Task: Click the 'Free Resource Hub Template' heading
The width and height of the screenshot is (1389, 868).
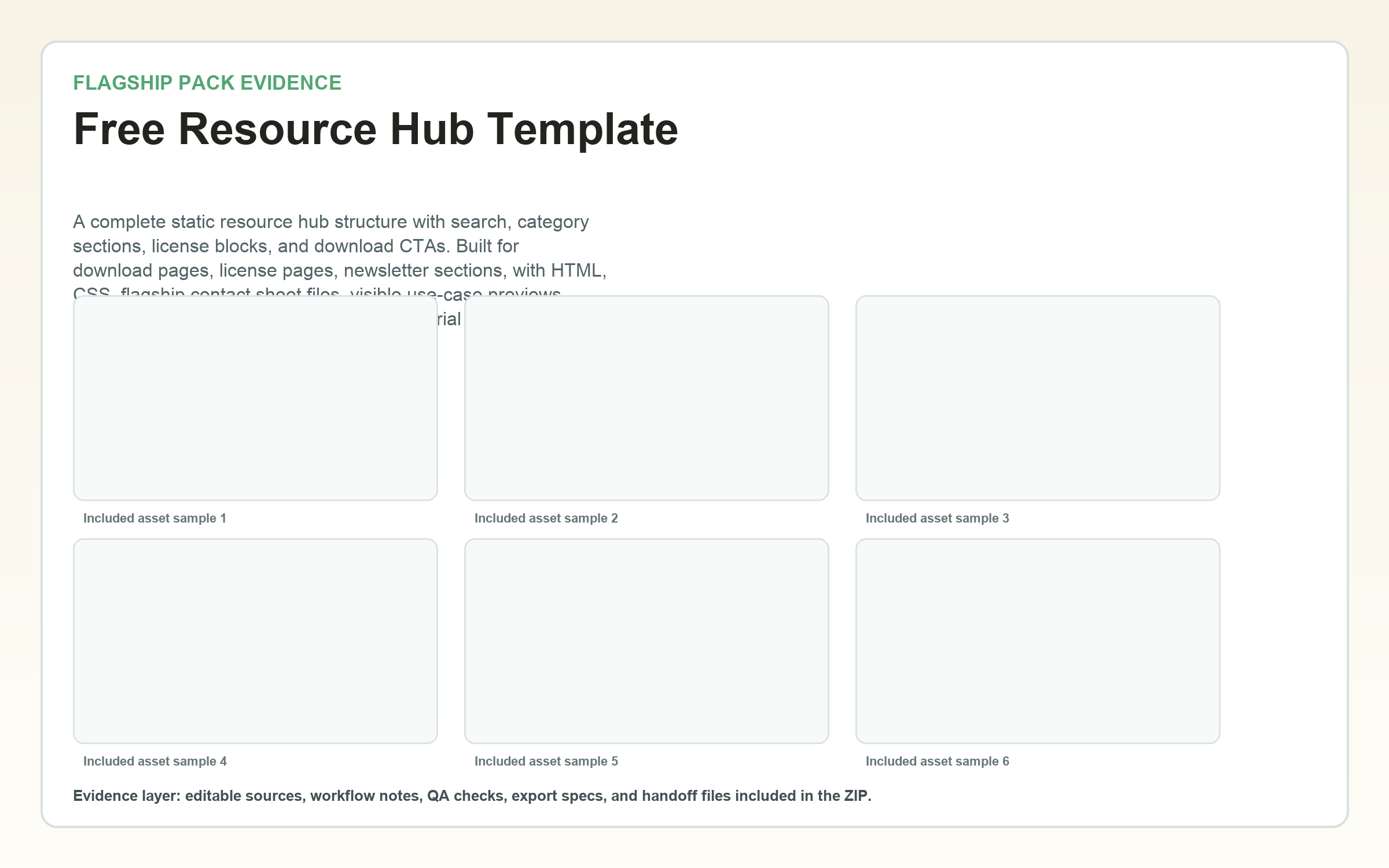Action: pos(376,130)
